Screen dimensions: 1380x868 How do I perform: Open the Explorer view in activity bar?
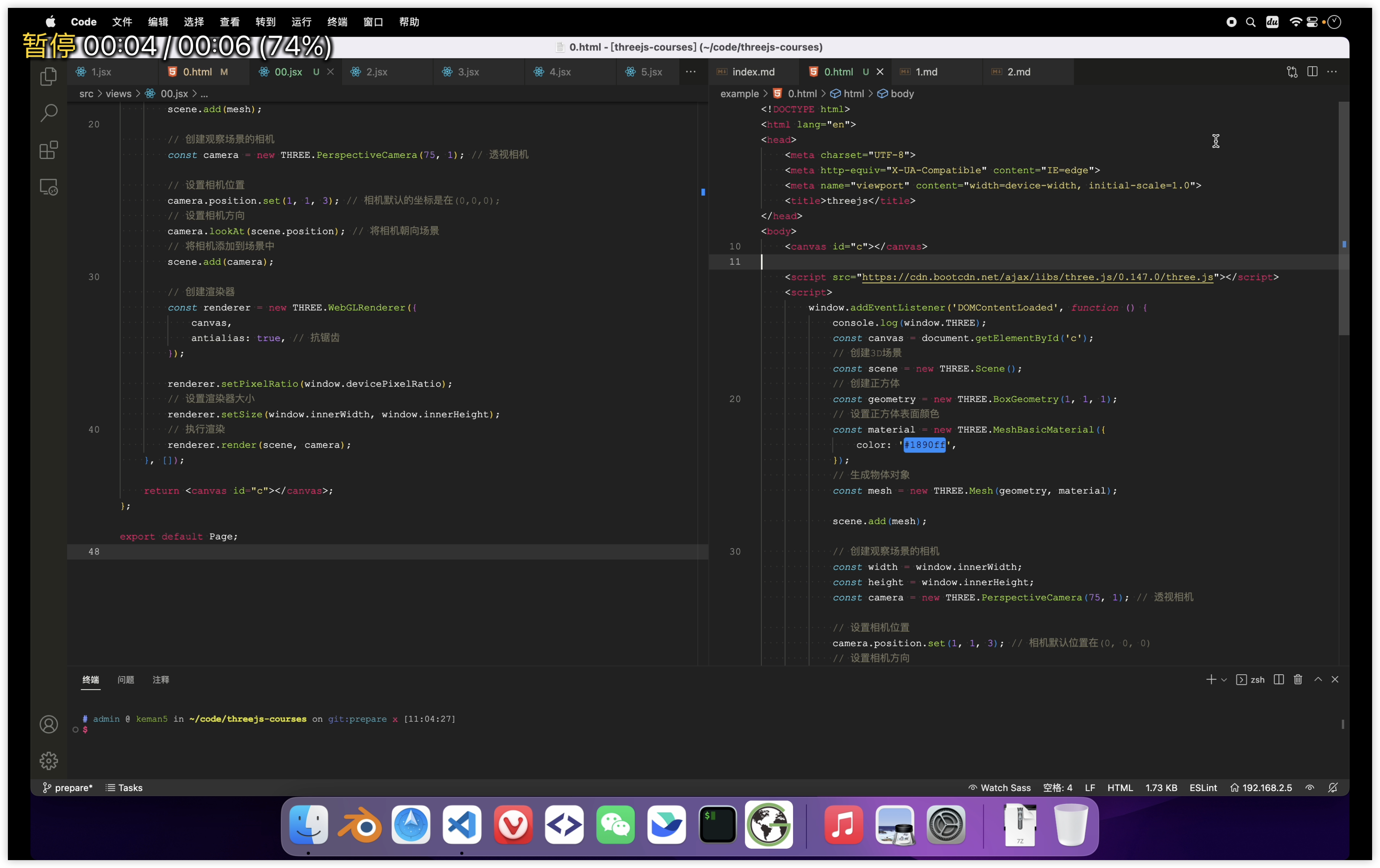(49, 76)
